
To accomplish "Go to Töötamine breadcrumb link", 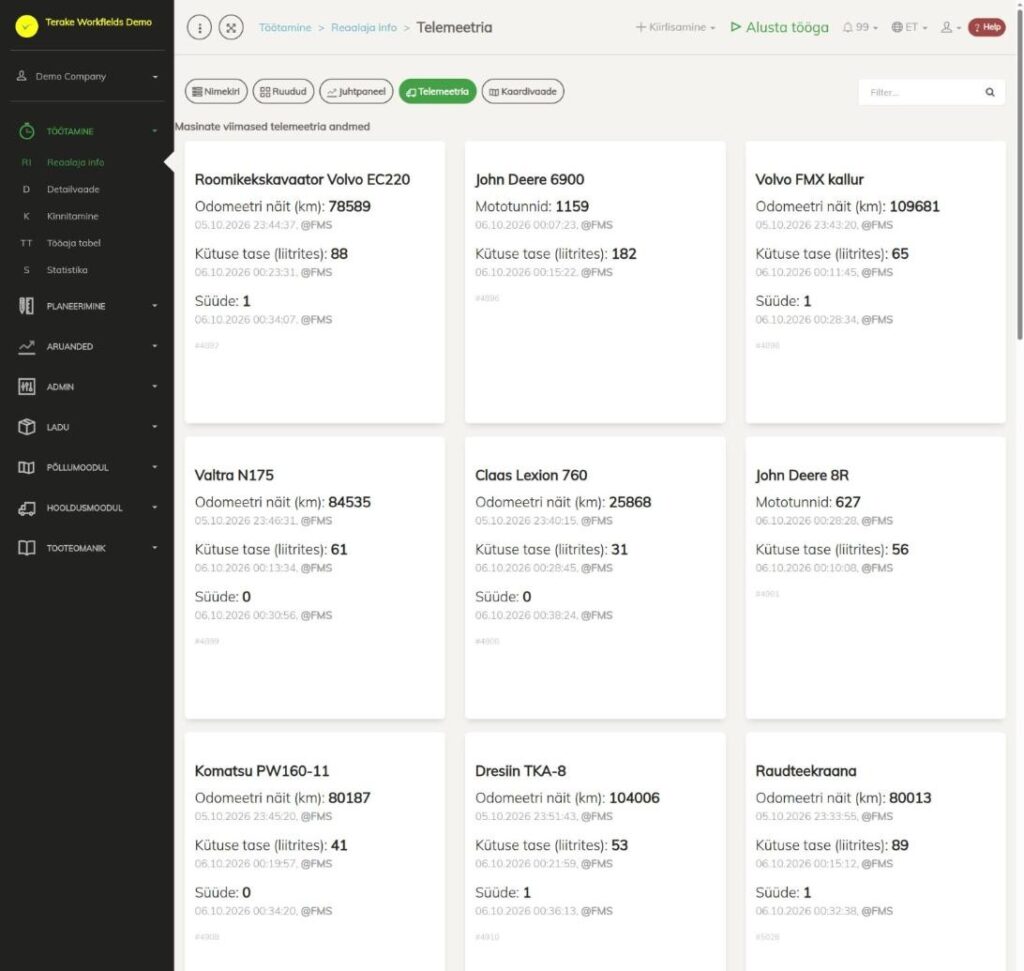I will (285, 27).
